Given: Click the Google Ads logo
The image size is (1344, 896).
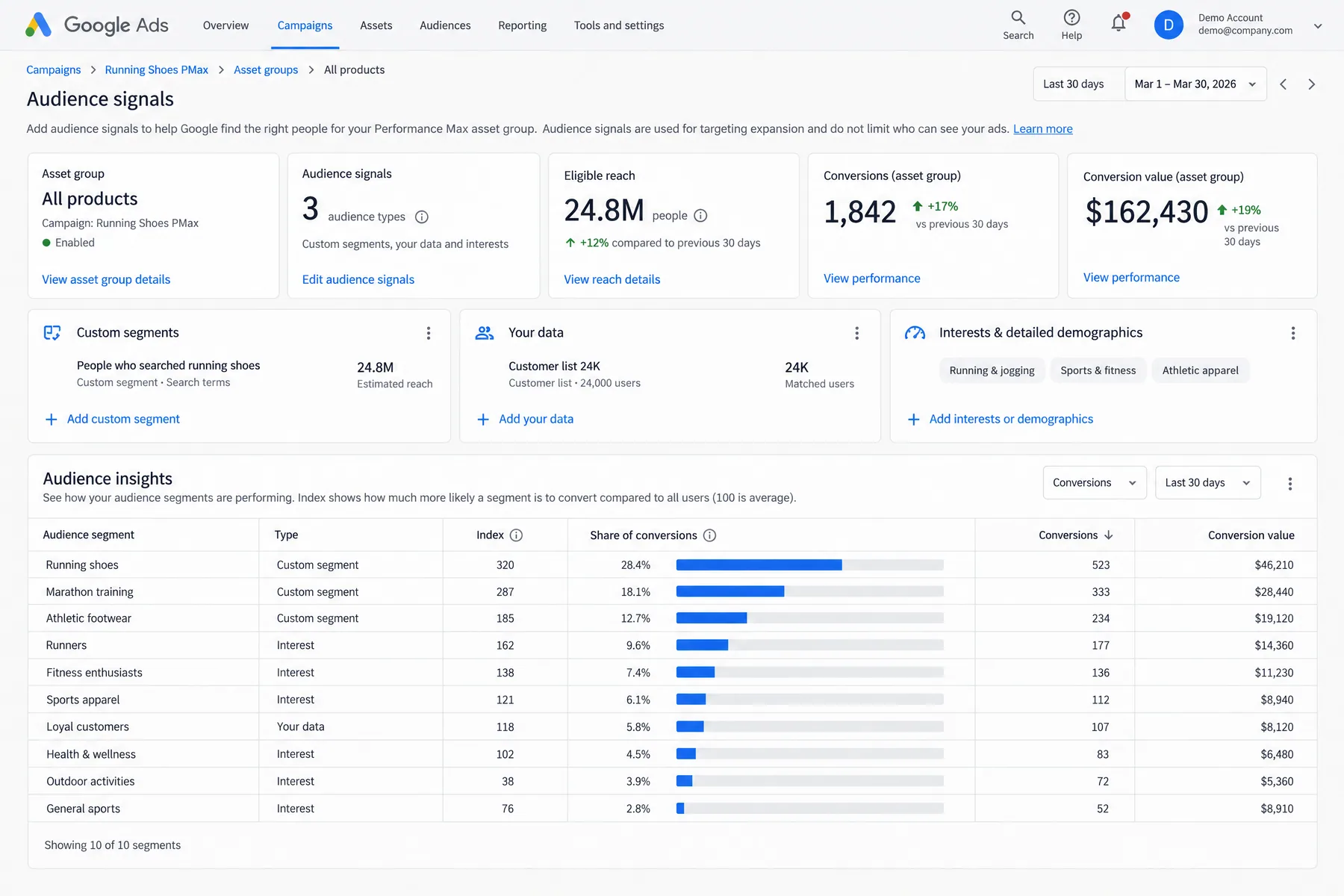Looking at the screenshot, I should pyautogui.click(x=97, y=25).
